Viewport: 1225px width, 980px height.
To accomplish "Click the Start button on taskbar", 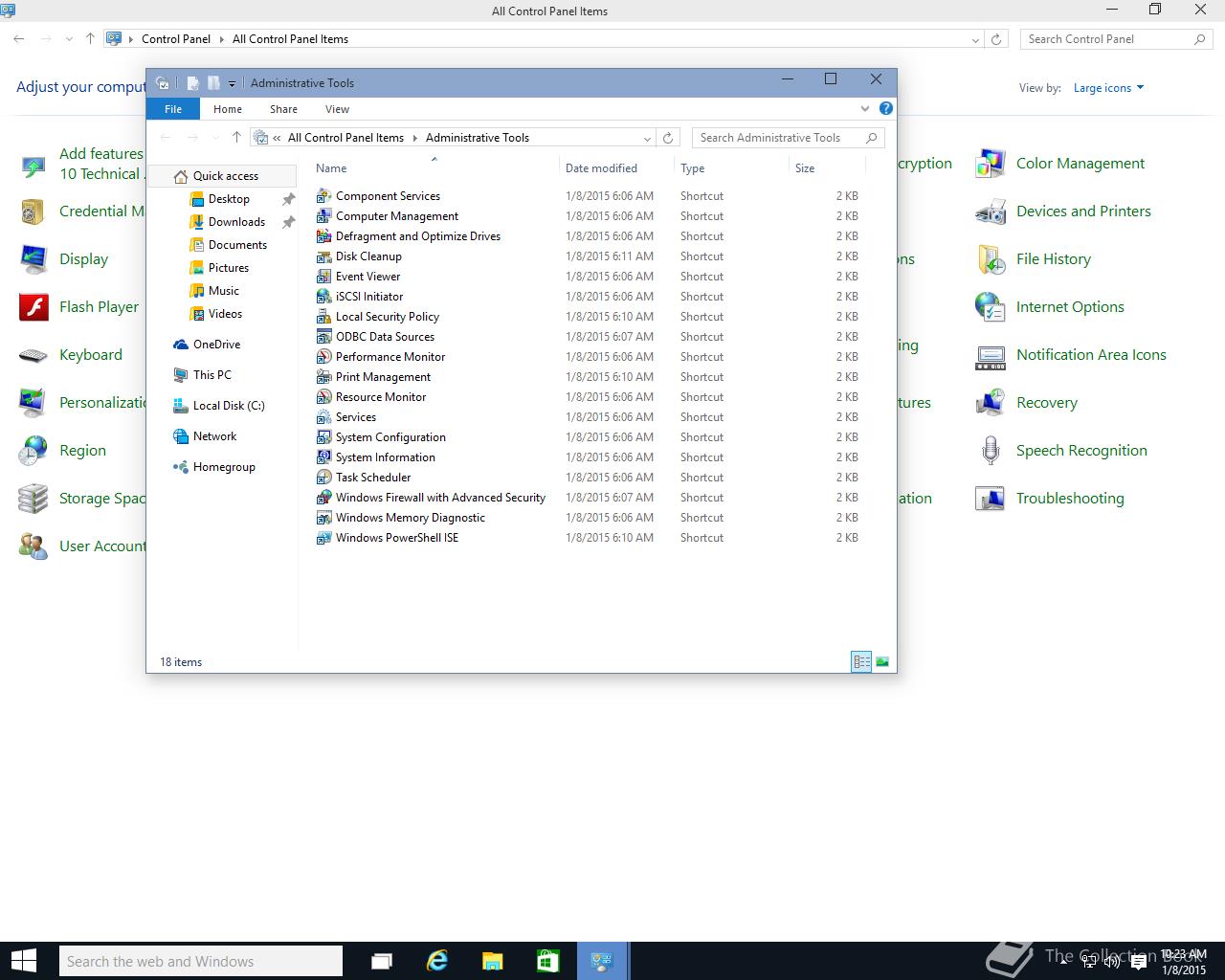I will (x=23, y=961).
